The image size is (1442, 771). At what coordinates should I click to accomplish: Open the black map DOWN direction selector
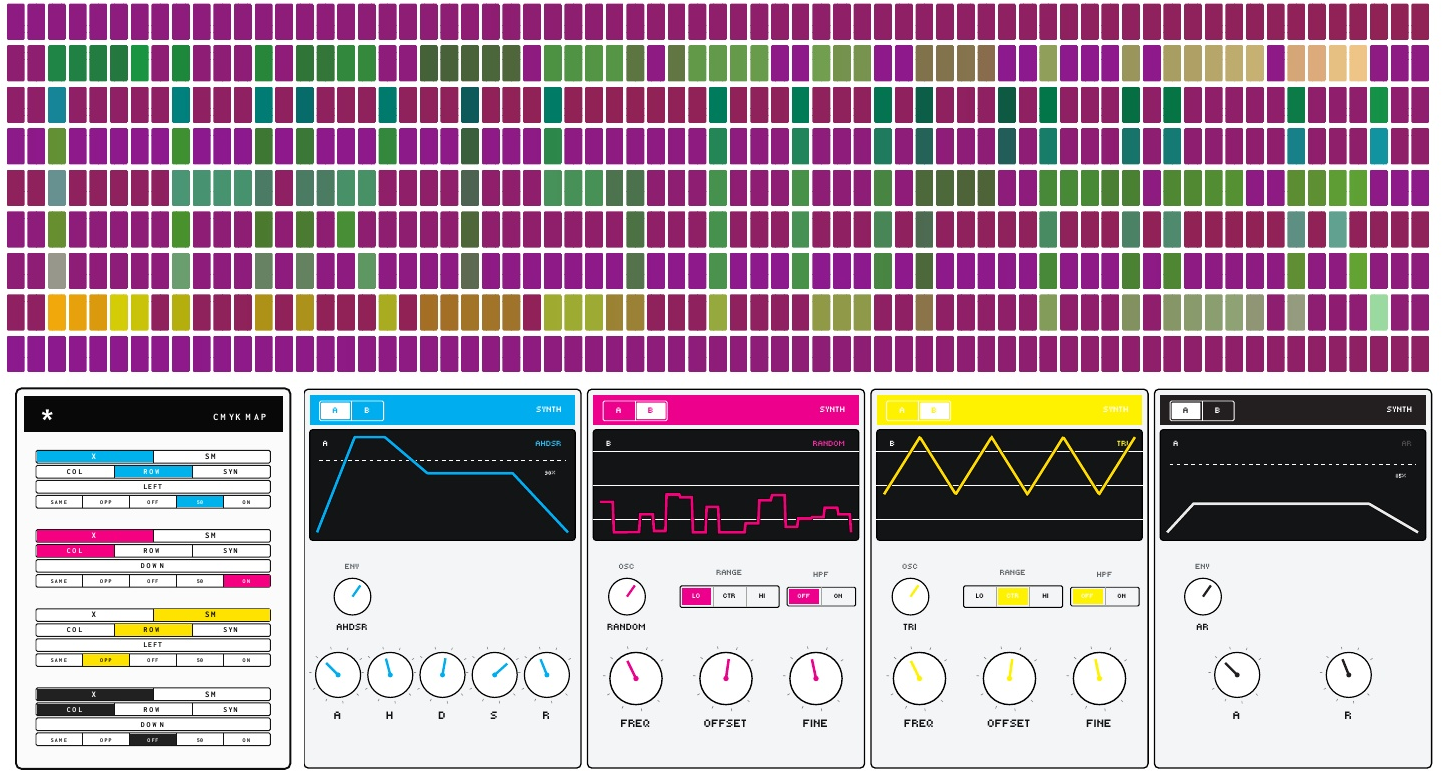(153, 724)
